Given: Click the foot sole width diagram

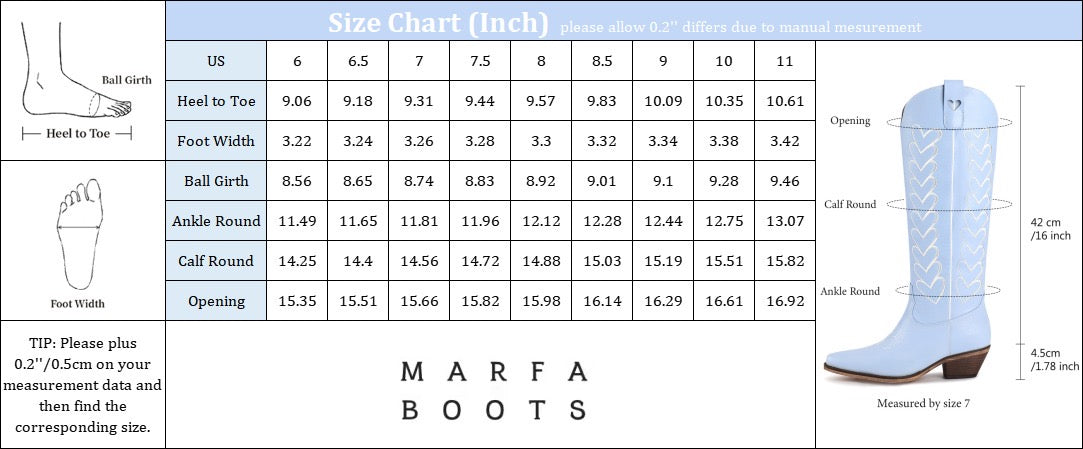Looking at the screenshot, I should coord(80,235).
